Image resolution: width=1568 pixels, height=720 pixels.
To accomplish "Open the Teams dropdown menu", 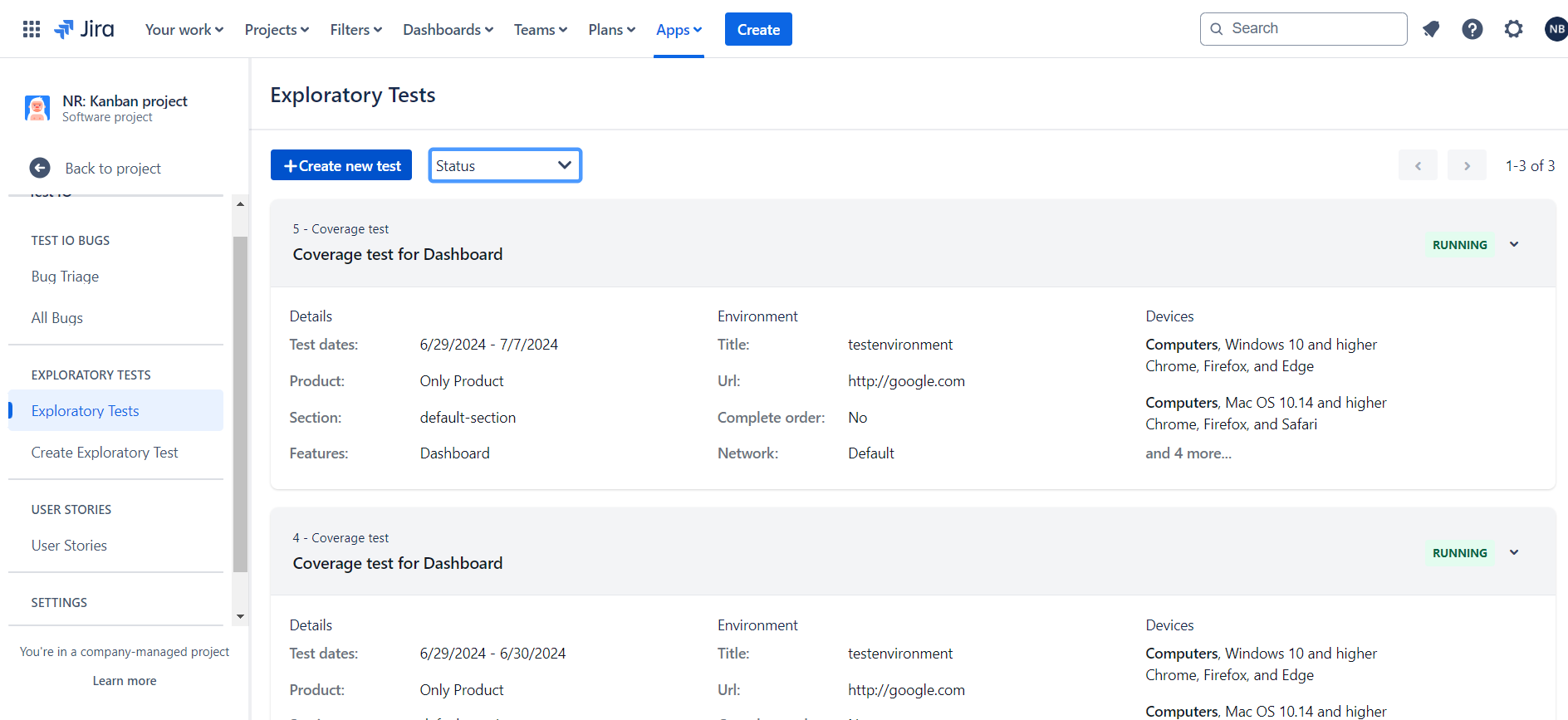I will pyautogui.click(x=541, y=29).
